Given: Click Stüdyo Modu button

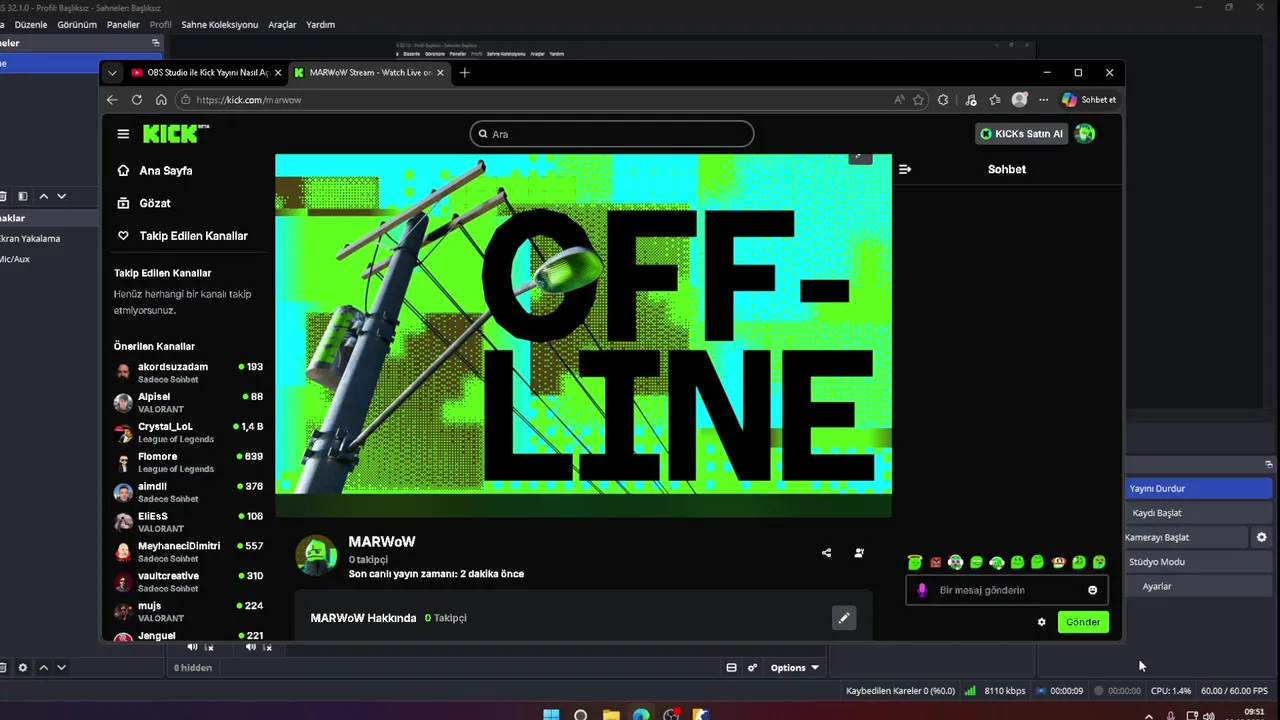Looking at the screenshot, I should click(1198, 562).
